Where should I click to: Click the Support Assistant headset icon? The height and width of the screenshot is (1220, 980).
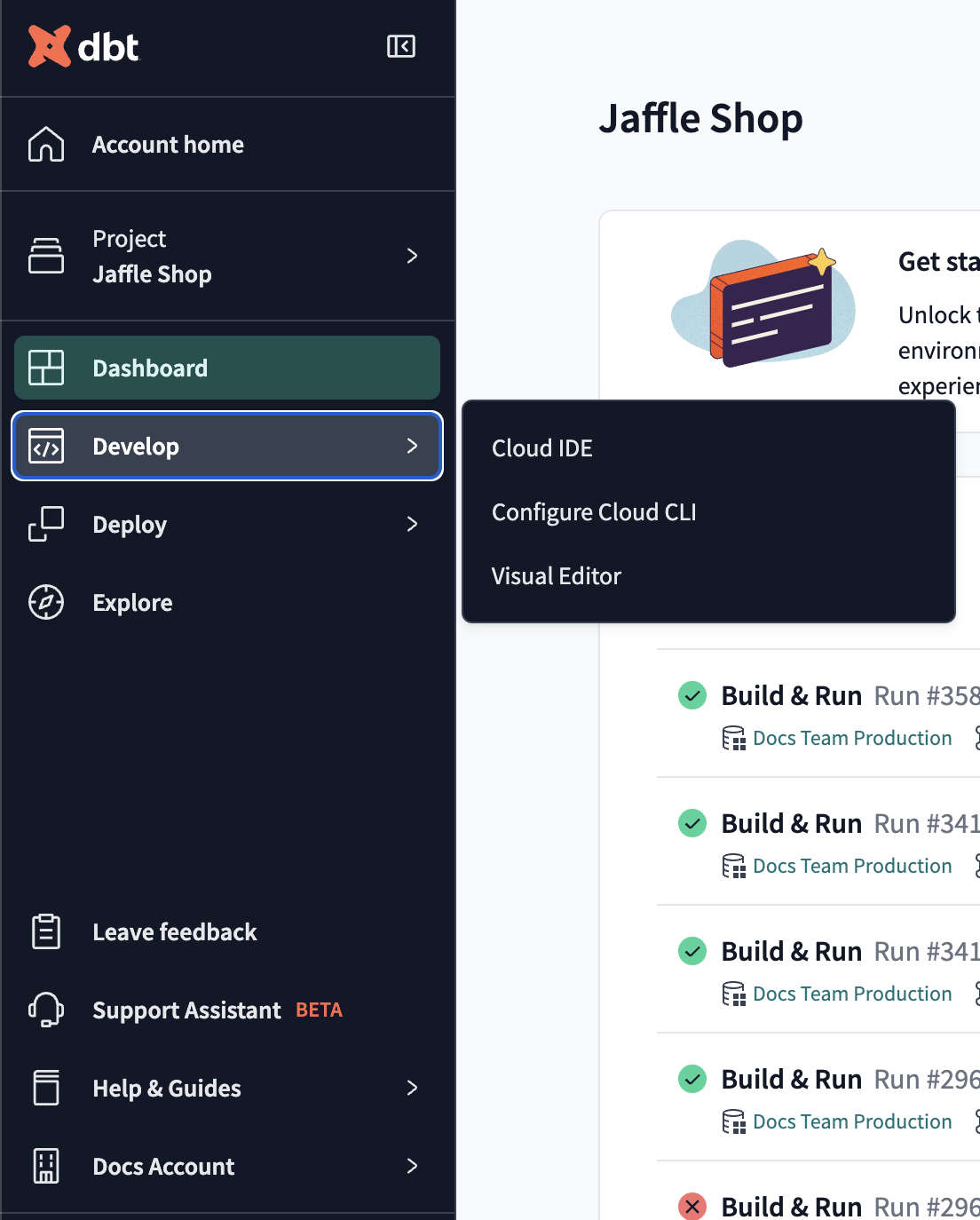click(46, 1010)
